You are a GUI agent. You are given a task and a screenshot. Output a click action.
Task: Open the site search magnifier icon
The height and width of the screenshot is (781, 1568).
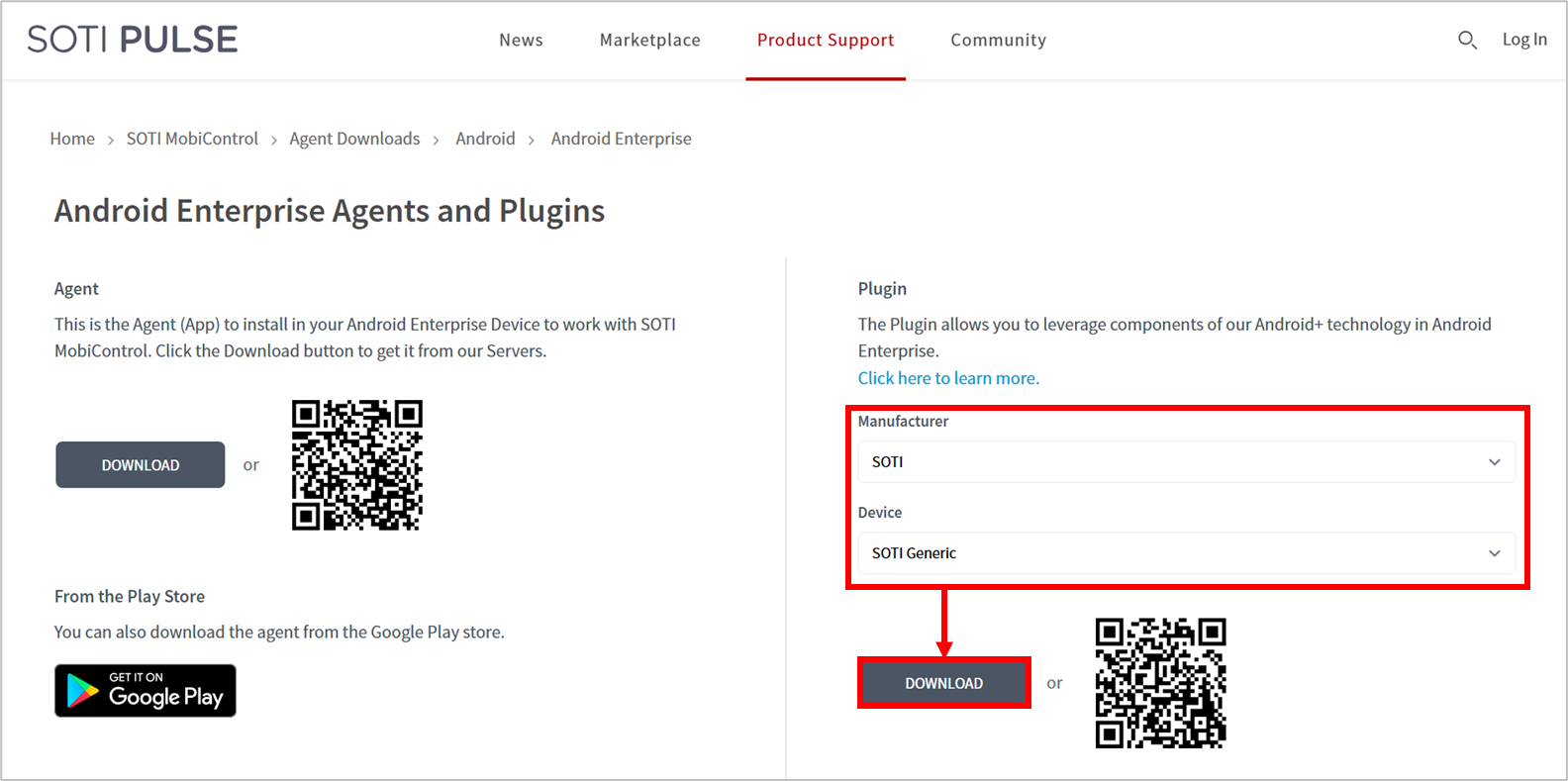pyautogui.click(x=1467, y=40)
